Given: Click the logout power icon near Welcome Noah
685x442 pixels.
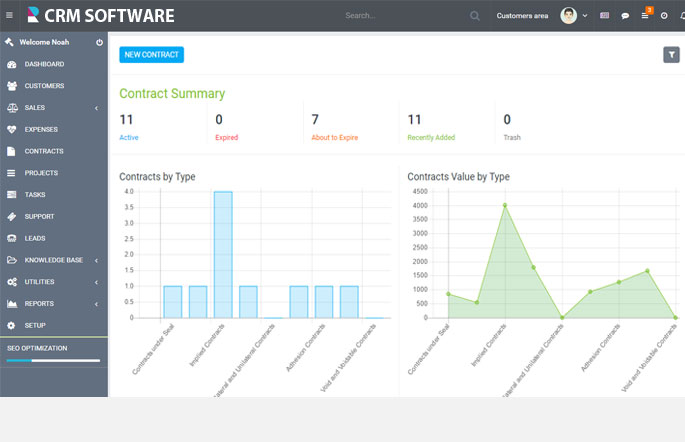Looking at the screenshot, I should pyautogui.click(x=100, y=42).
